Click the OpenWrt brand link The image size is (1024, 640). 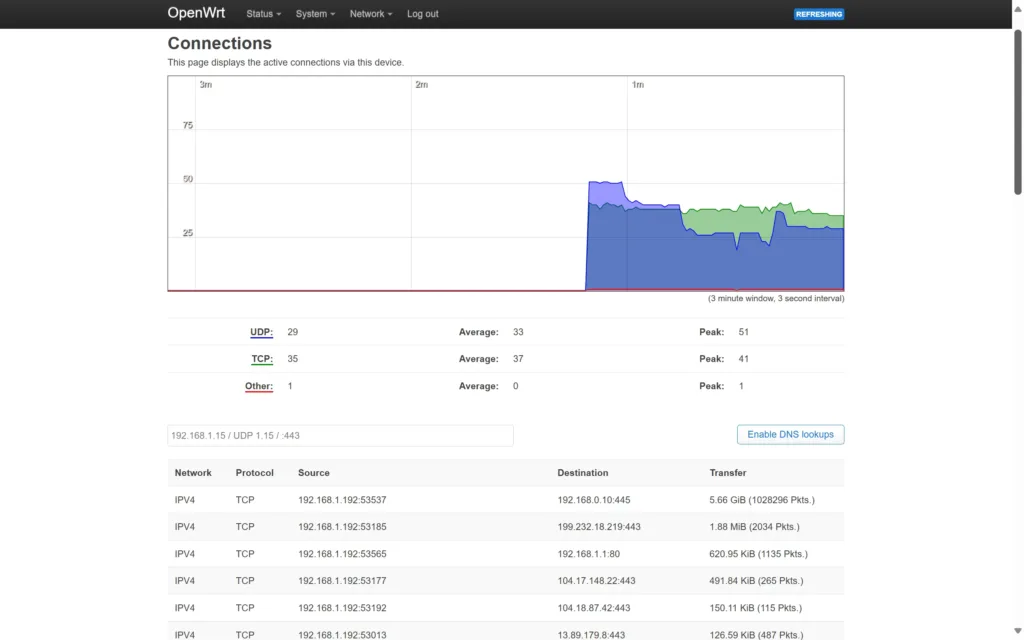pos(196,13)
